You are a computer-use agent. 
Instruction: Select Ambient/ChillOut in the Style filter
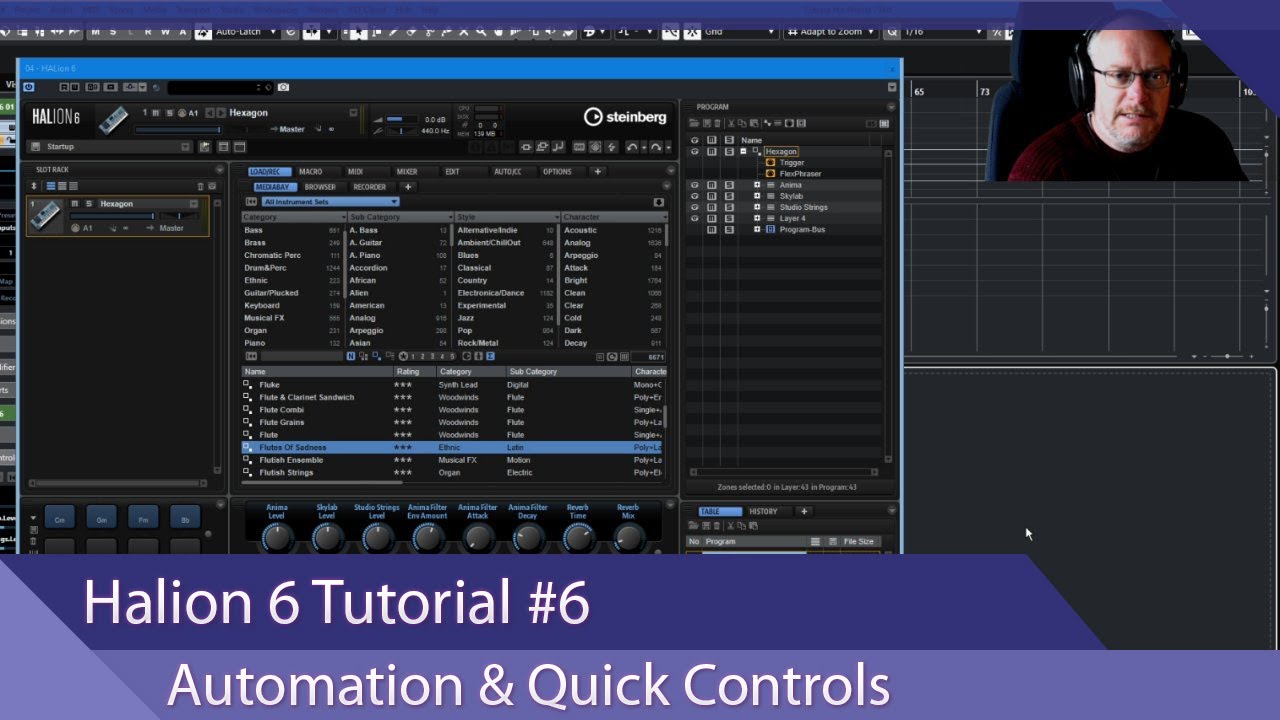tap(505, 243)
